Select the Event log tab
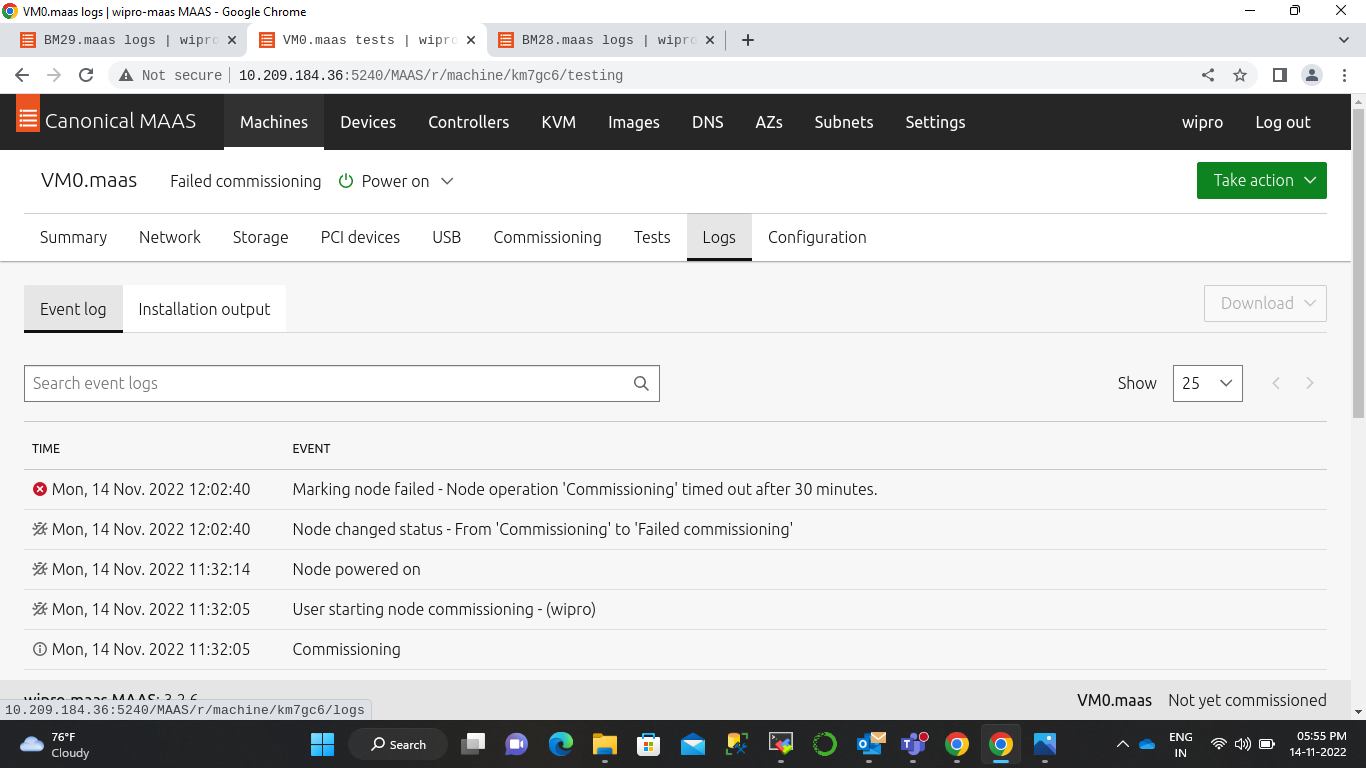1366x768 pixels. click(73, 309)
